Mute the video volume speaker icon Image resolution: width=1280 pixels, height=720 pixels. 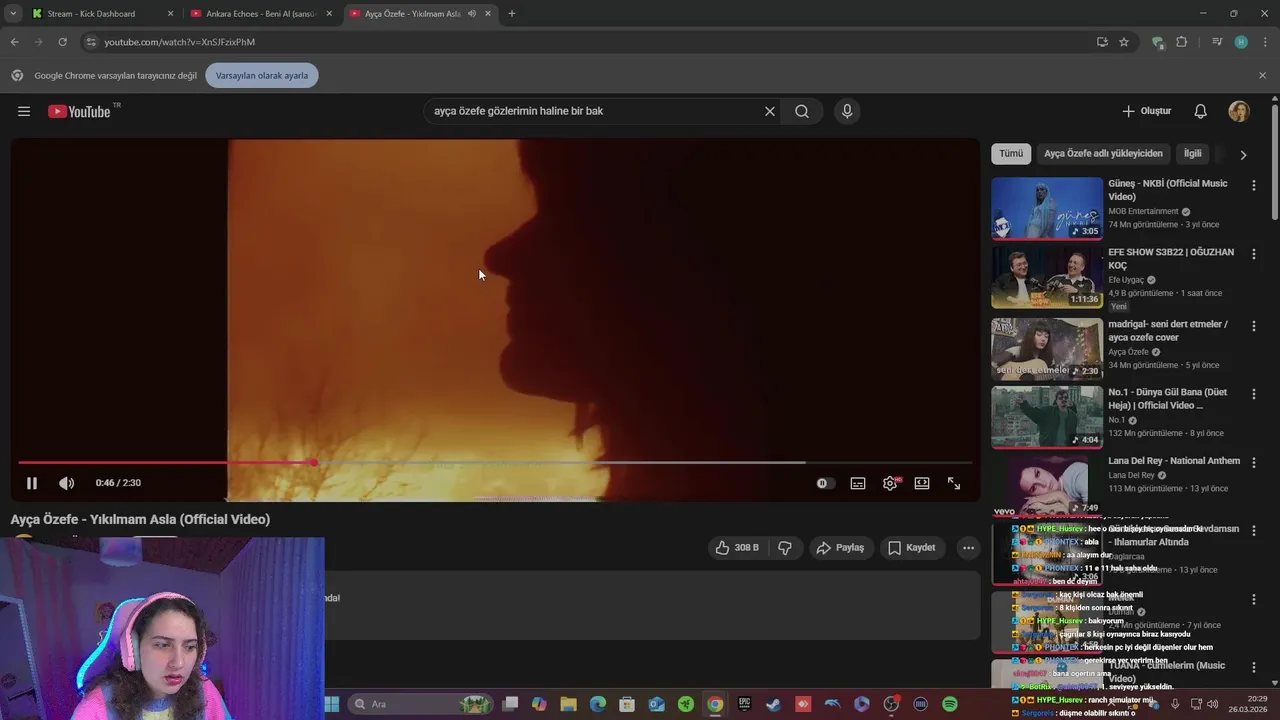(x=66, y=483)
